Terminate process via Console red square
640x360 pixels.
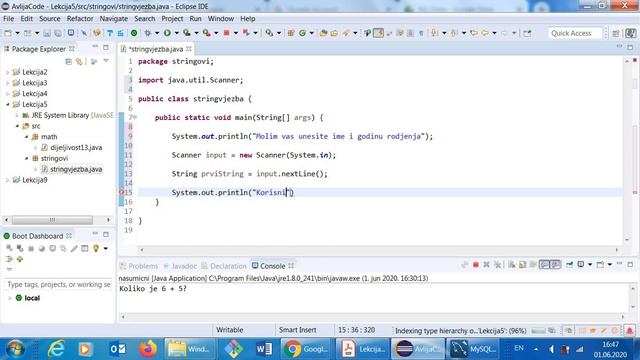476,265
